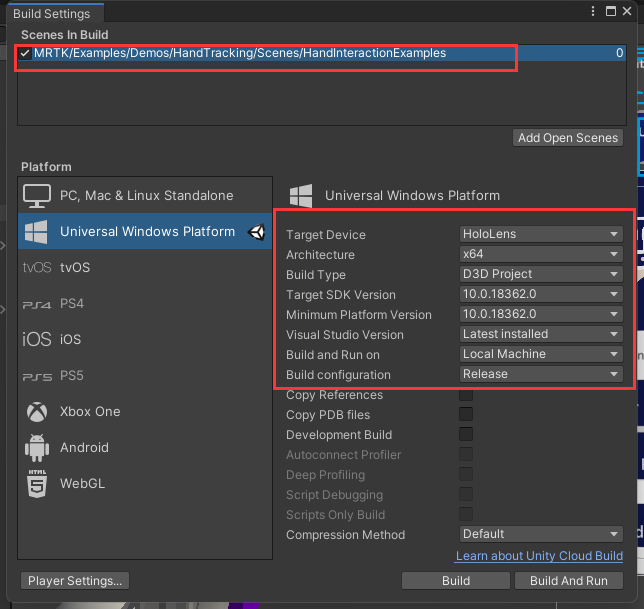This screenshot has width=644, height=609.
Task: Open the Architecture dropdown showing x64
Action: click(541, 254)
